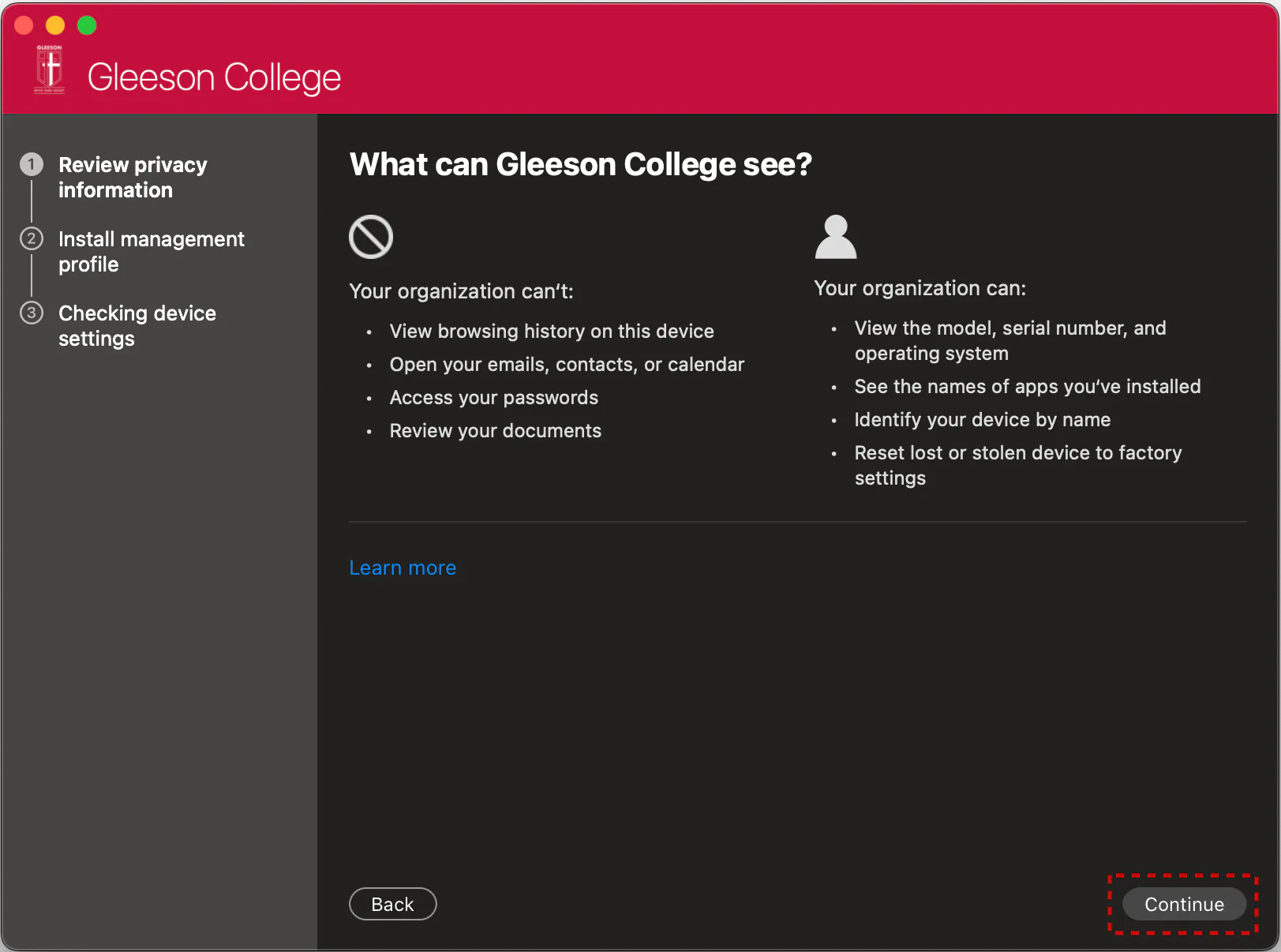Click View the model, serial number item

[1010, 340]
